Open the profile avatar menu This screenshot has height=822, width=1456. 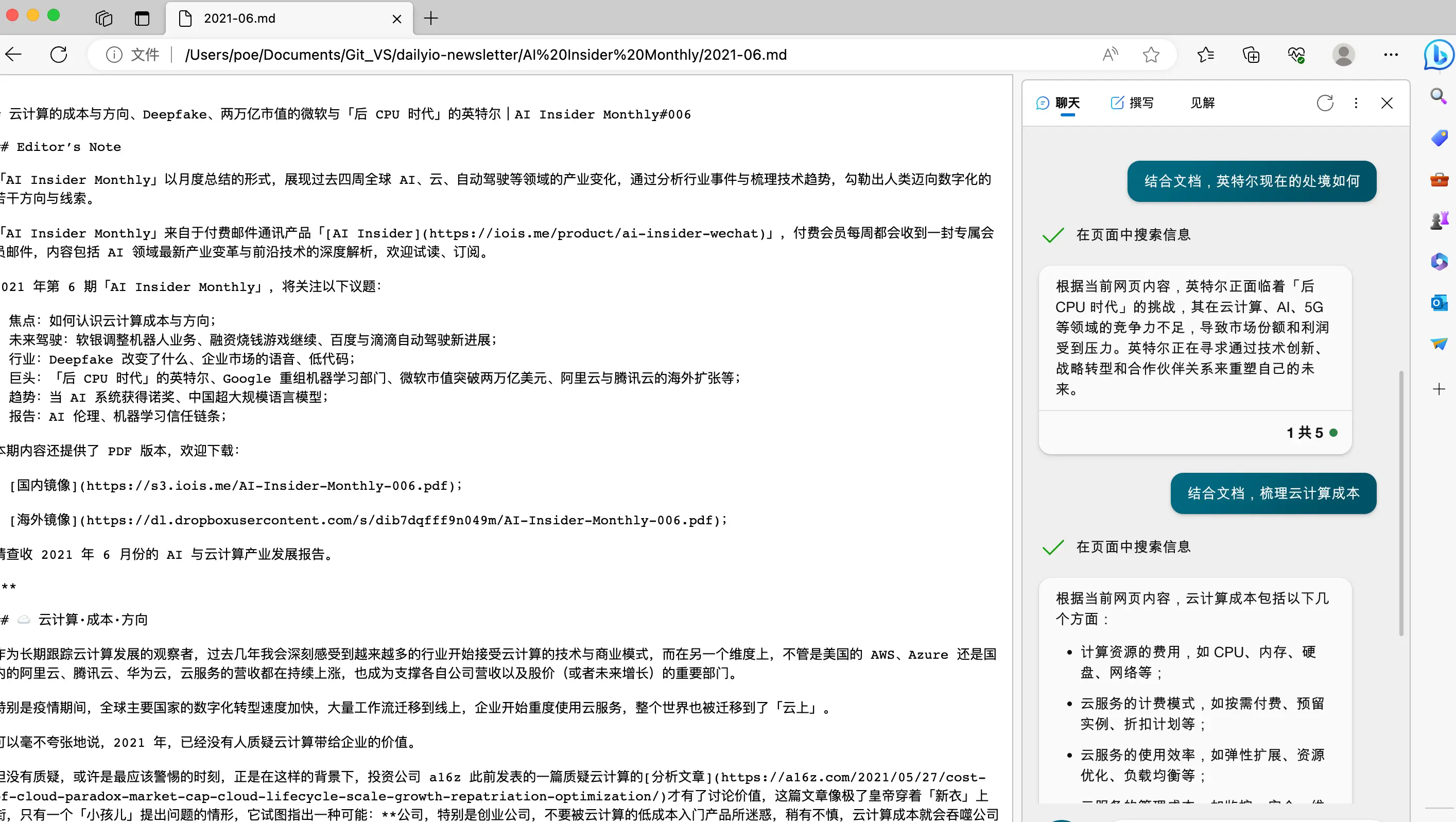tap(1343, 55)
